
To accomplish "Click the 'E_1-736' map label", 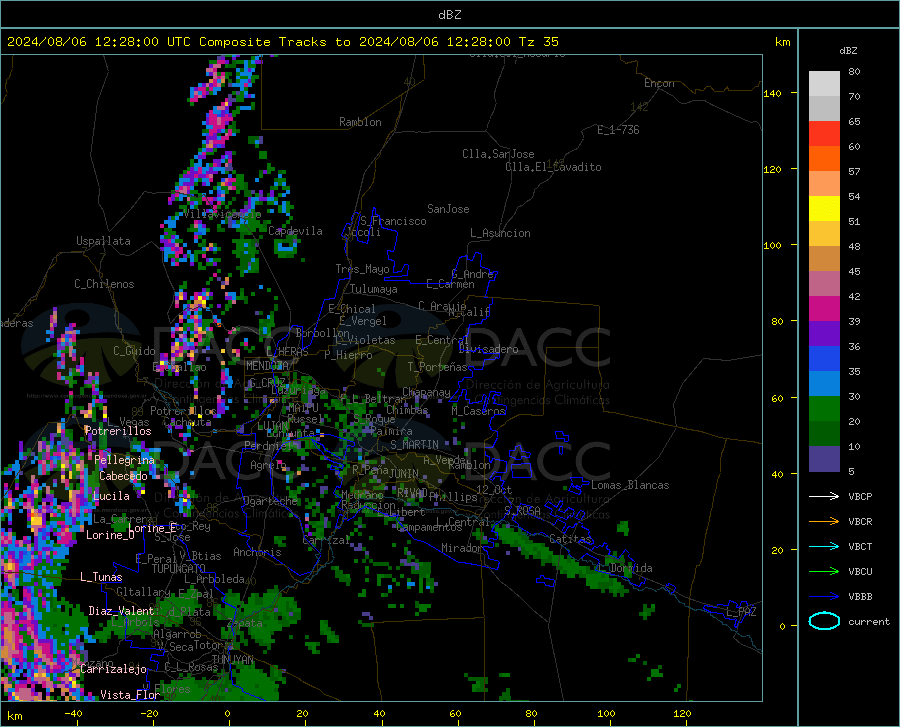I will 618,130.
